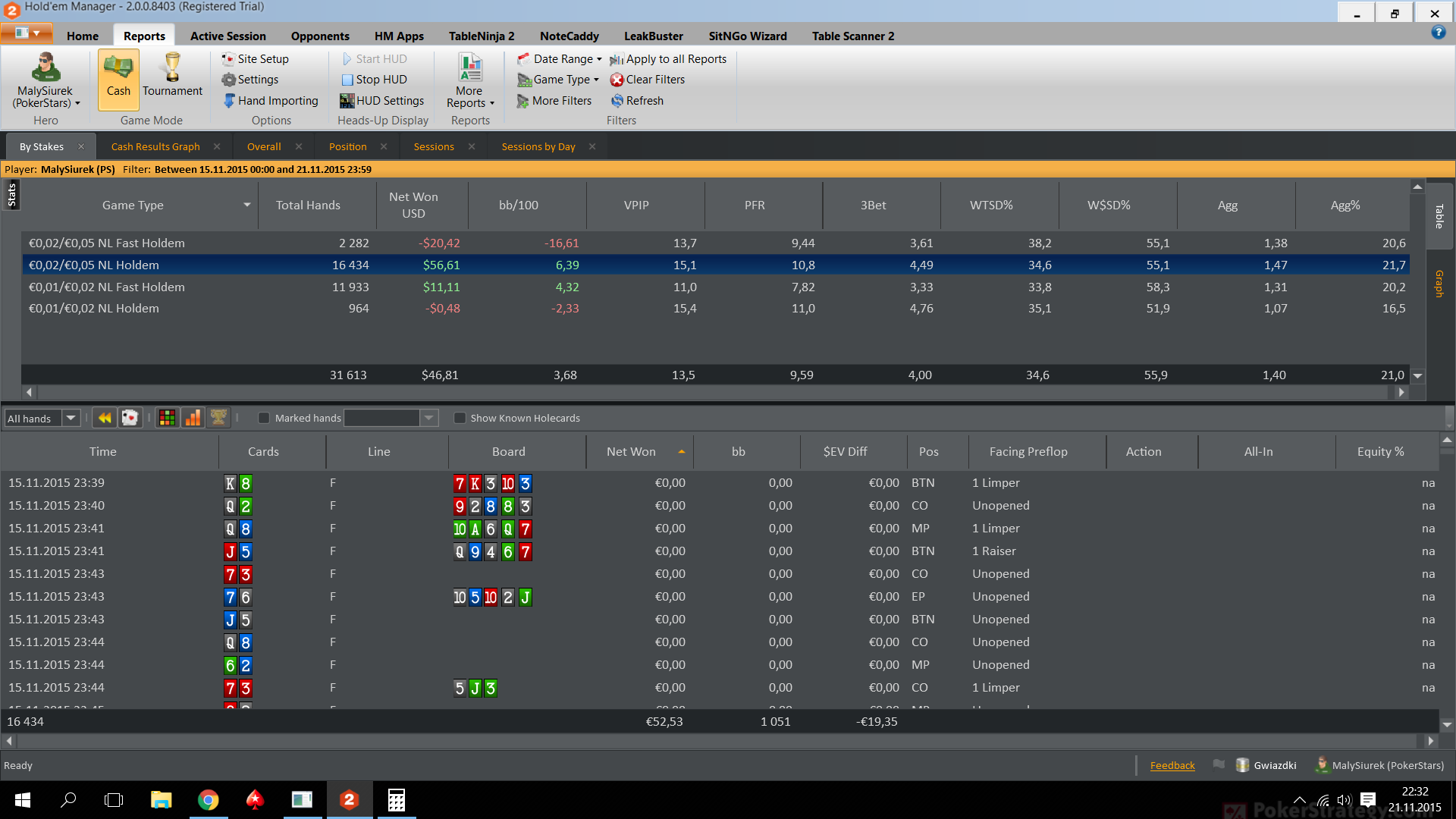Open the application menu button dropdown
This screenshot has height=819, width=1456.
27,33
